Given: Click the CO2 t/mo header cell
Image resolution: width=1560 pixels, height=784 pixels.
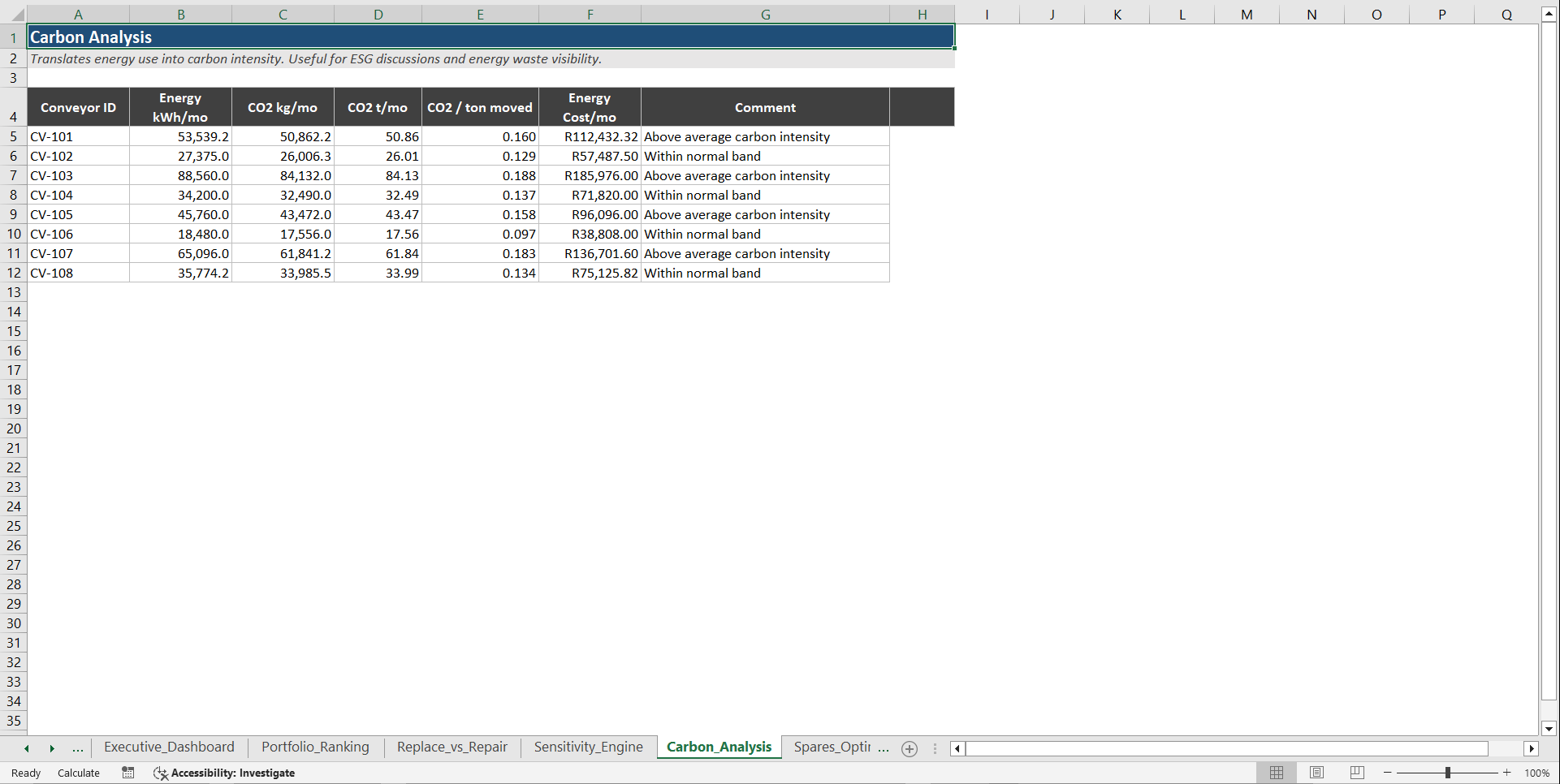Looking at the screenshot, I should tap(378, 107).
